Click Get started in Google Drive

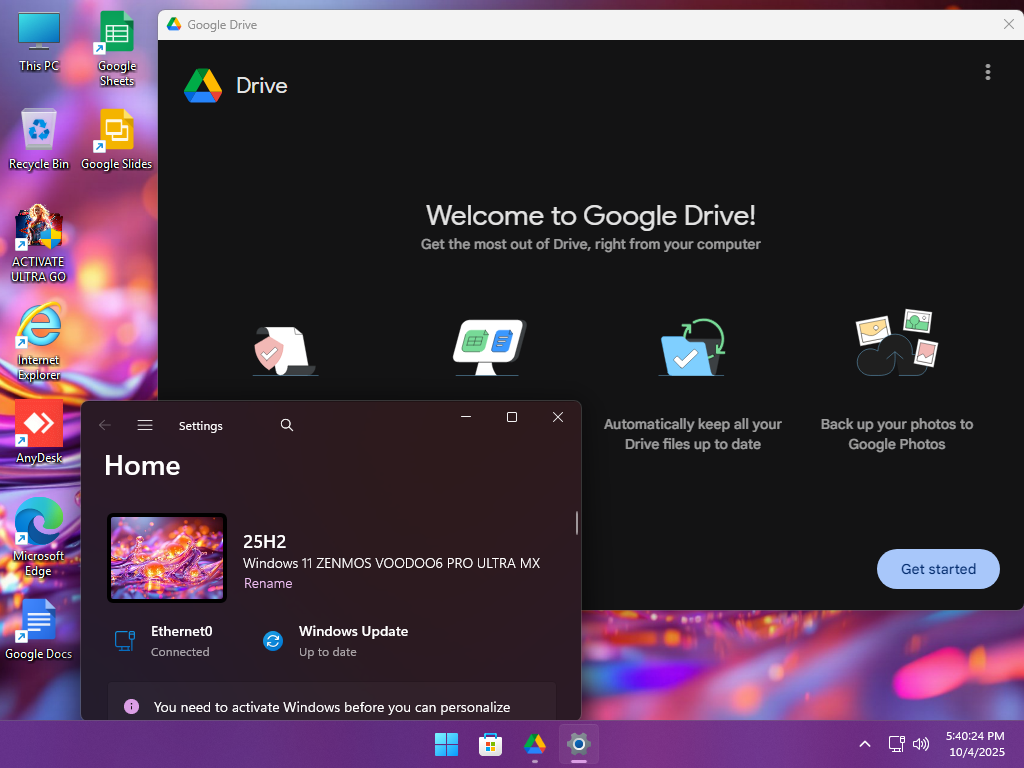click(938, 569)
